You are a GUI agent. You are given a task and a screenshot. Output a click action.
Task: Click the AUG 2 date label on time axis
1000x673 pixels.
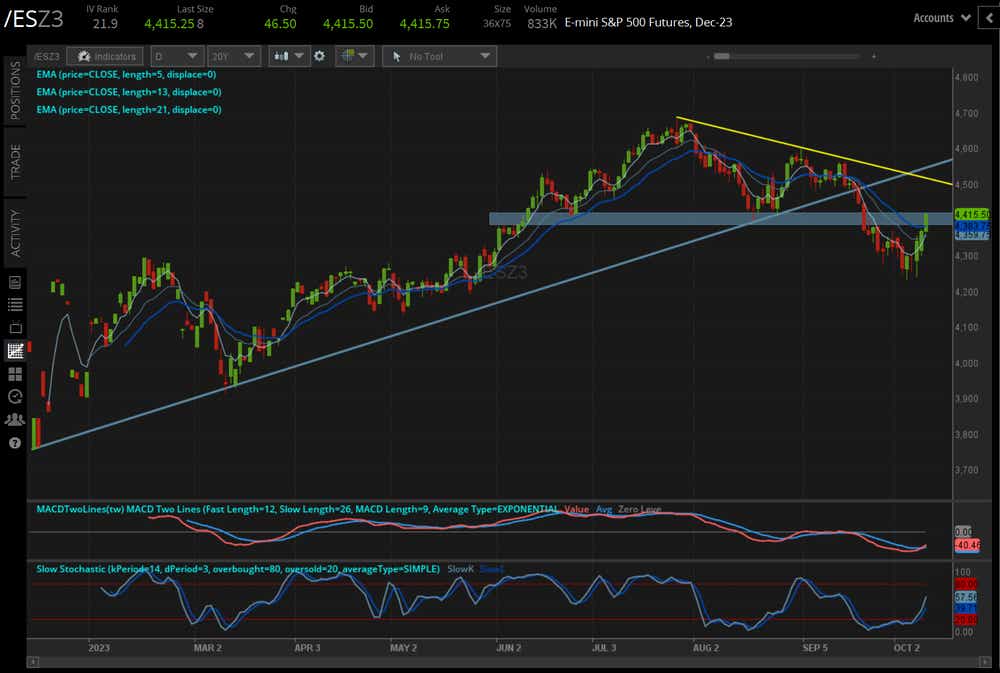tap(705, 647)
